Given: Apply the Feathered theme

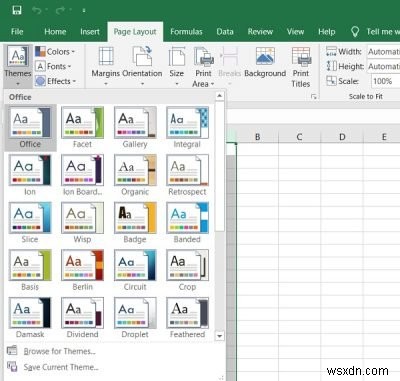Looking at the screenshot, I should [x=187, y=318].
